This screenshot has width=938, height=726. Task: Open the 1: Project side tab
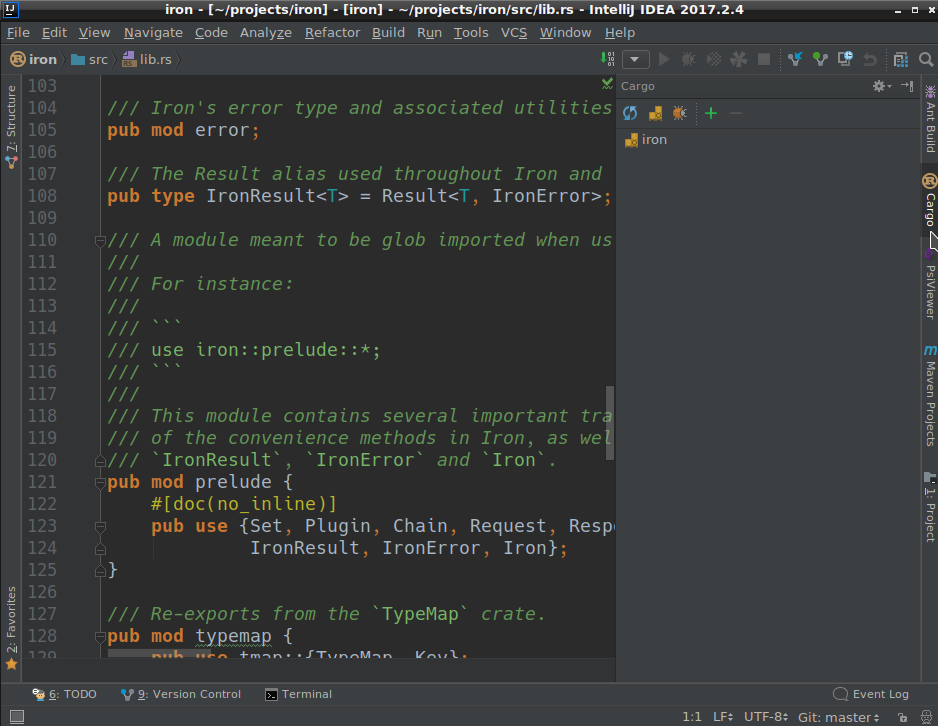930,507
